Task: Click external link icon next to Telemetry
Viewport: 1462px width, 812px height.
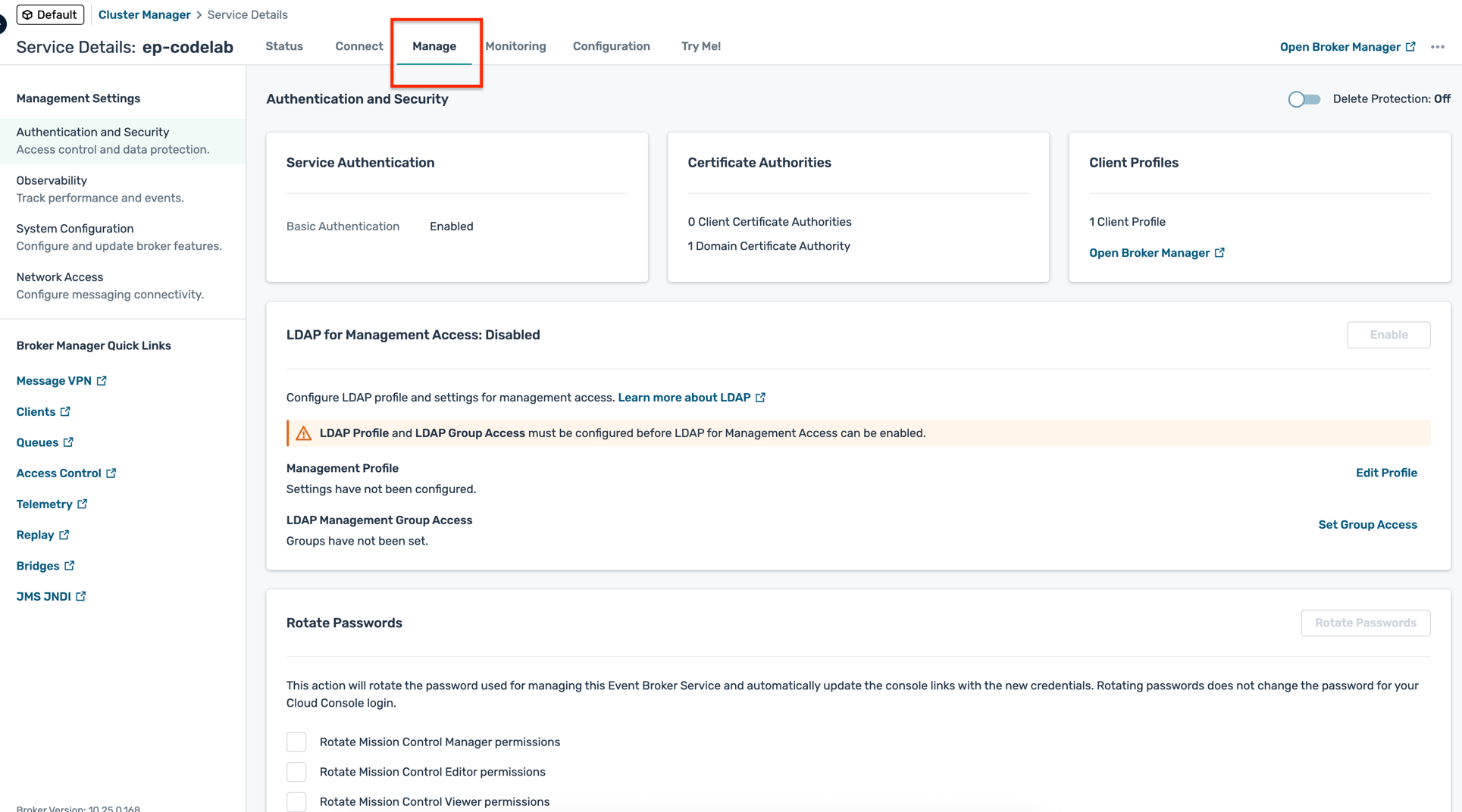Action: 83,504
